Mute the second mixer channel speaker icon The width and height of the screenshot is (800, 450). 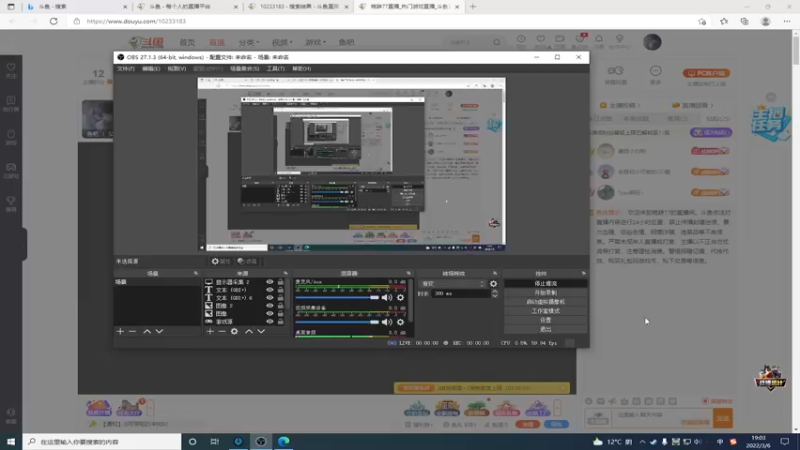[x=387, y=322]
